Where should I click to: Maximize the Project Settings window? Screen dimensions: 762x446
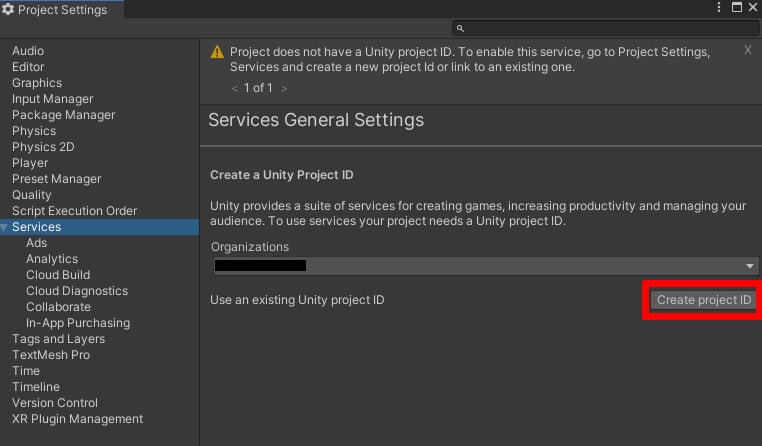[x=737, y=7]
